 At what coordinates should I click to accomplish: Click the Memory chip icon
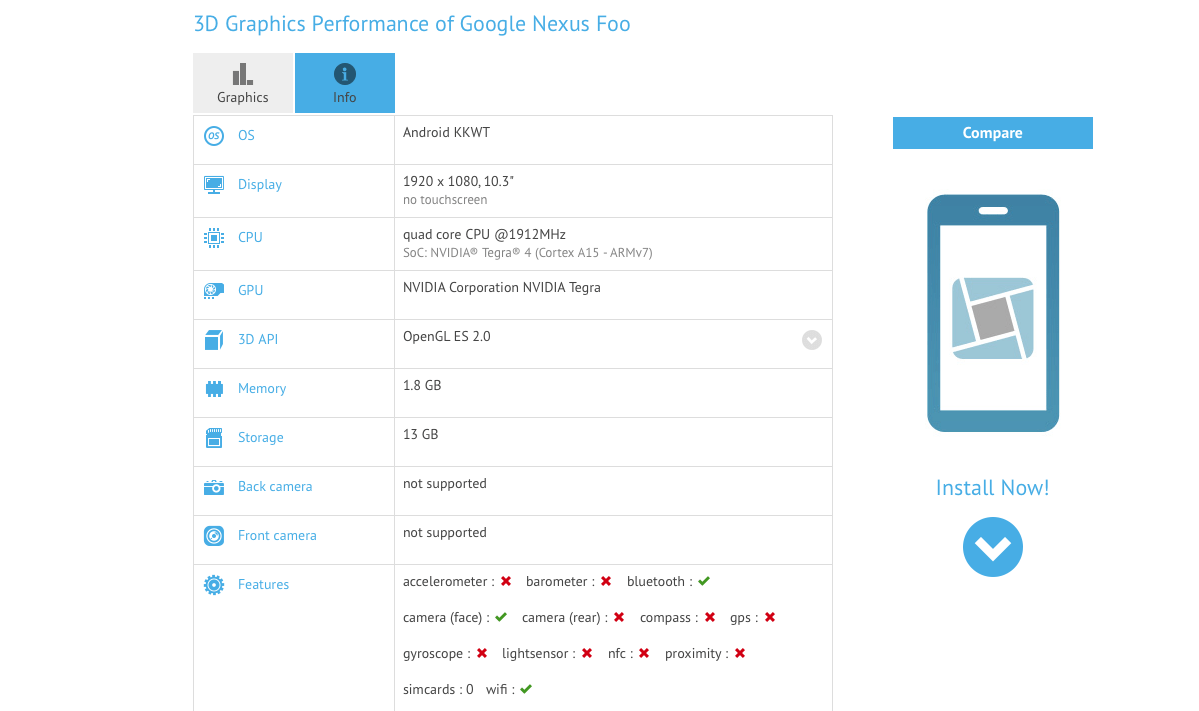(x=213, y=389)
